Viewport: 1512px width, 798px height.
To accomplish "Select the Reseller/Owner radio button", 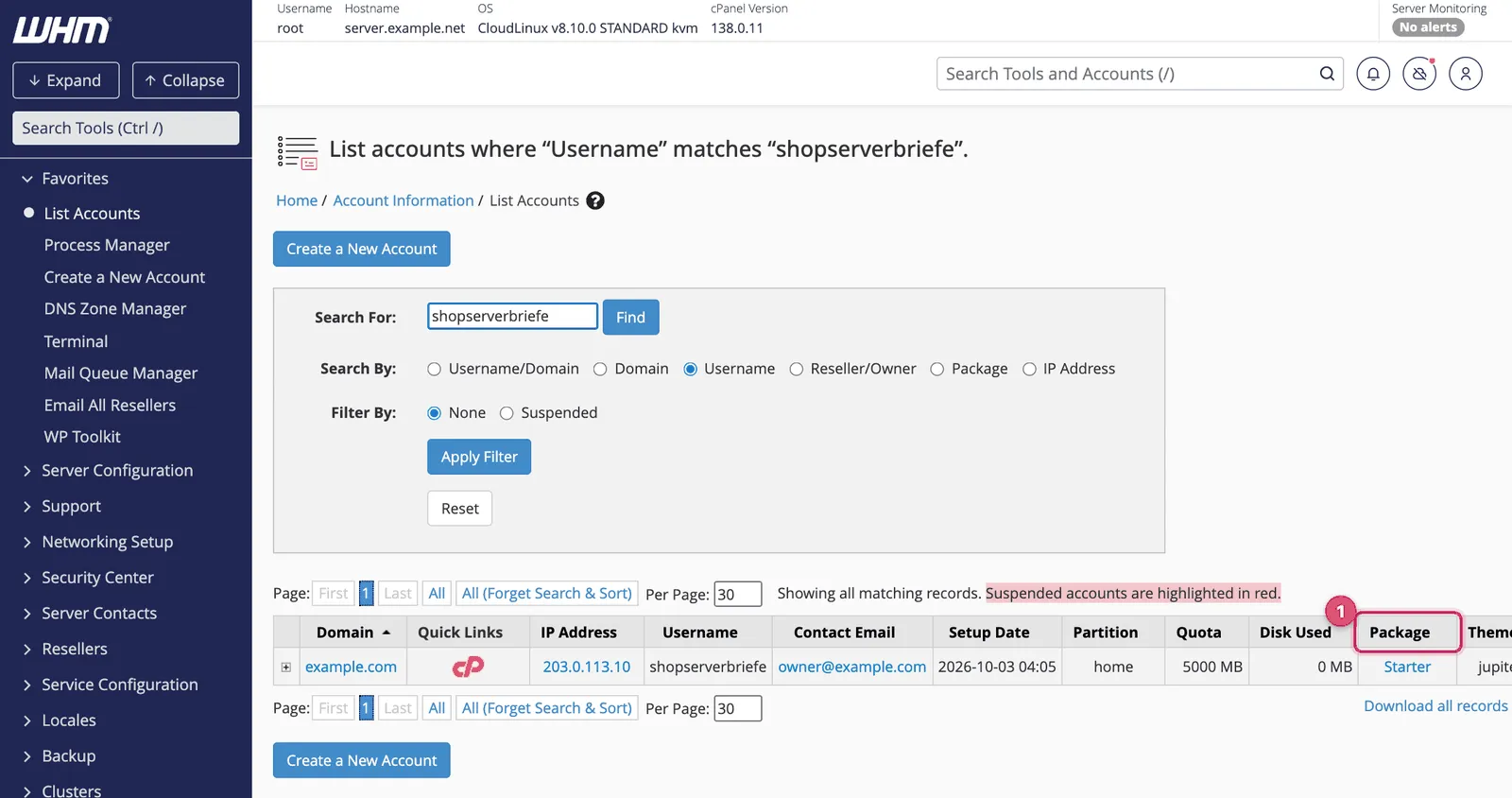I will coord(797,370).
